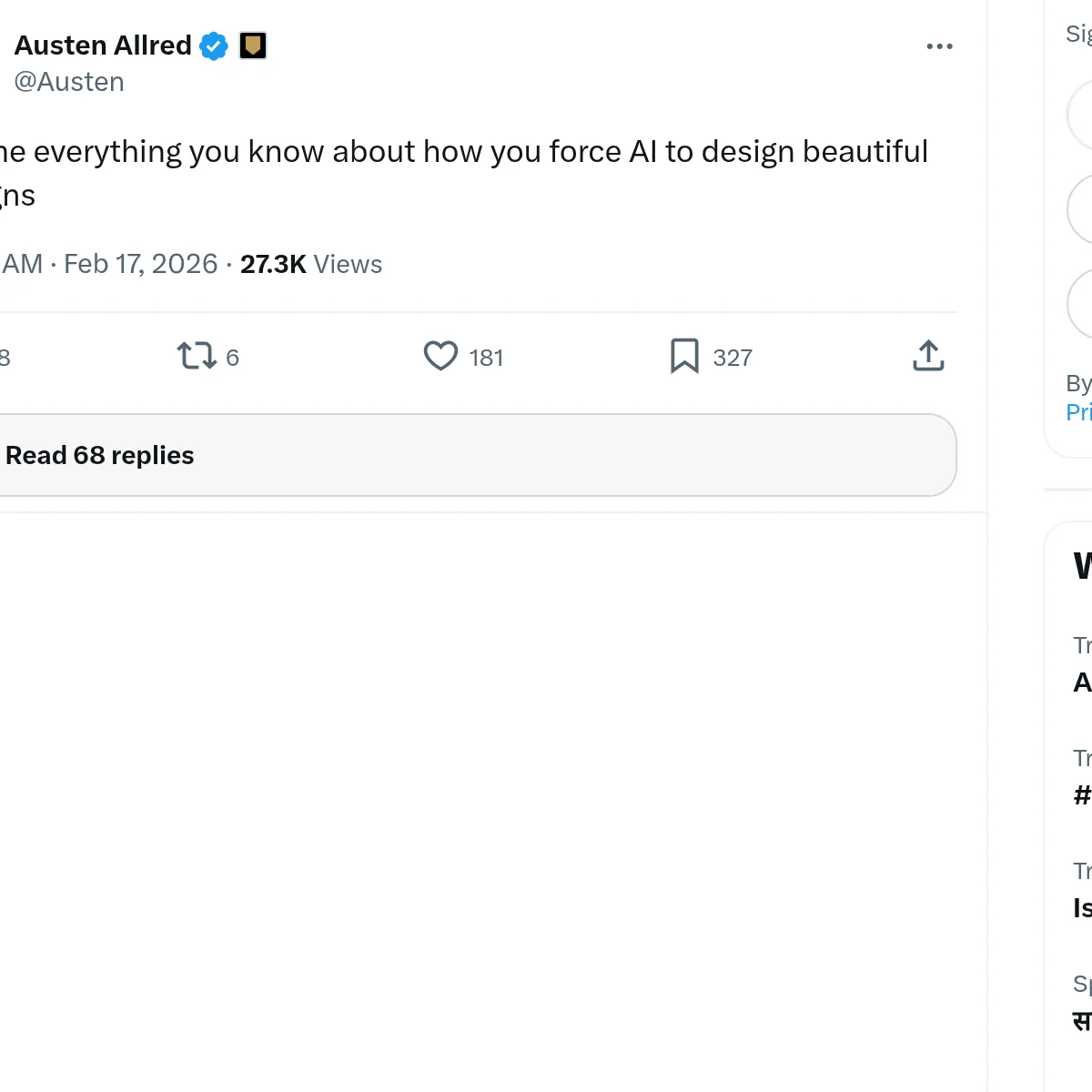Open the three-dot more options menu

pyautogui.click(x=939, y=45)
